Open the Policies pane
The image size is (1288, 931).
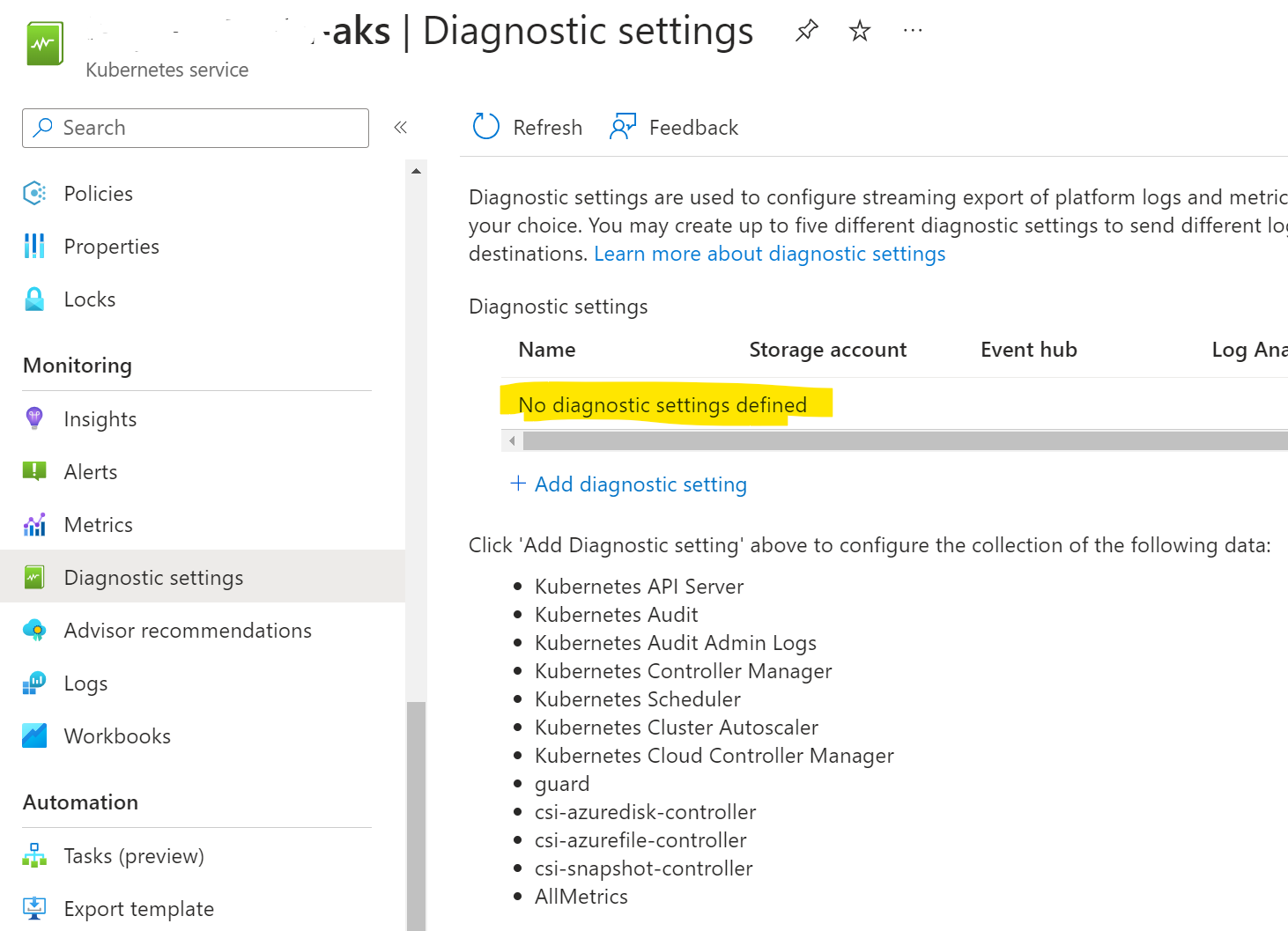[x=98, y=193]
